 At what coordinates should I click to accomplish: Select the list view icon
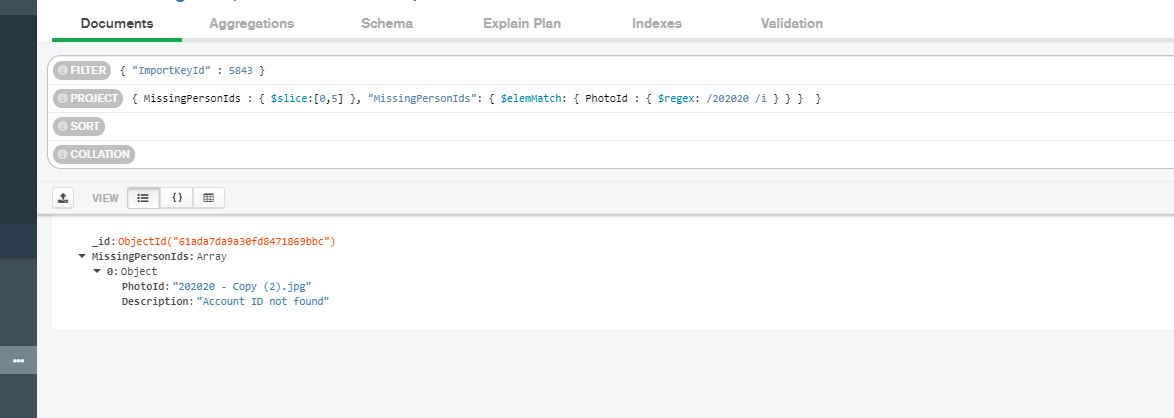[x=144, y=198]
